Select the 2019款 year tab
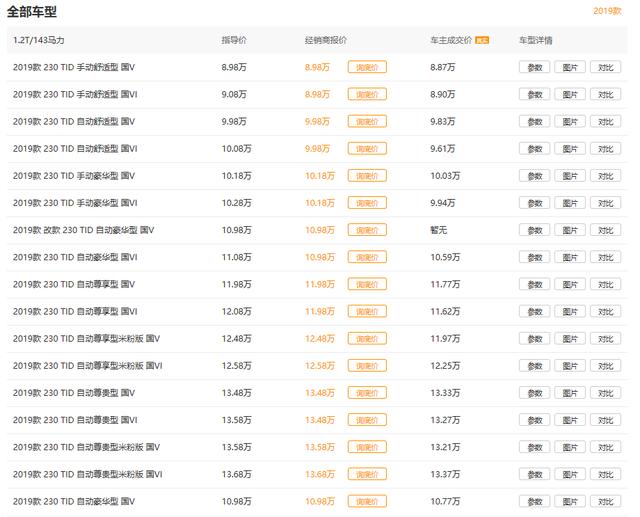The height and width of the screenshot is (517, 640). (607, 11)
